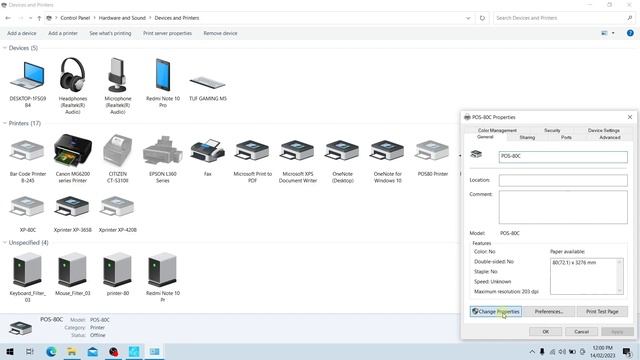Select the printer-80 unspecified device
Viewport: 640px width, 360px height.
point(118,274)
